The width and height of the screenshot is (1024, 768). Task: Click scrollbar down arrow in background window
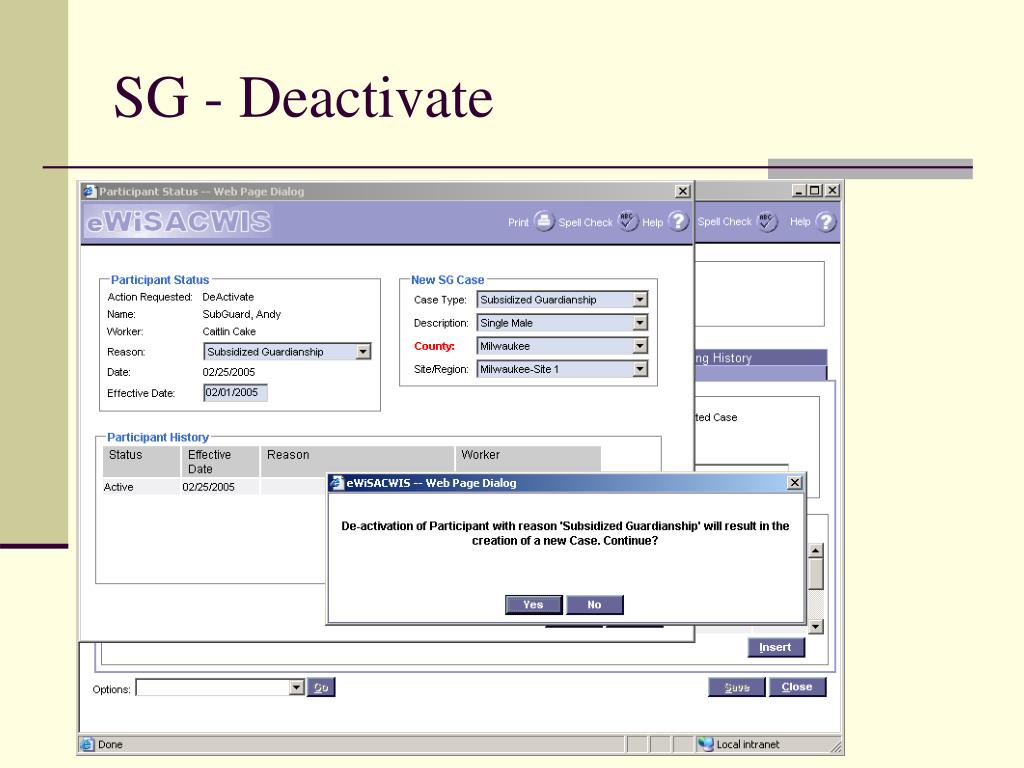coord(815,627)
